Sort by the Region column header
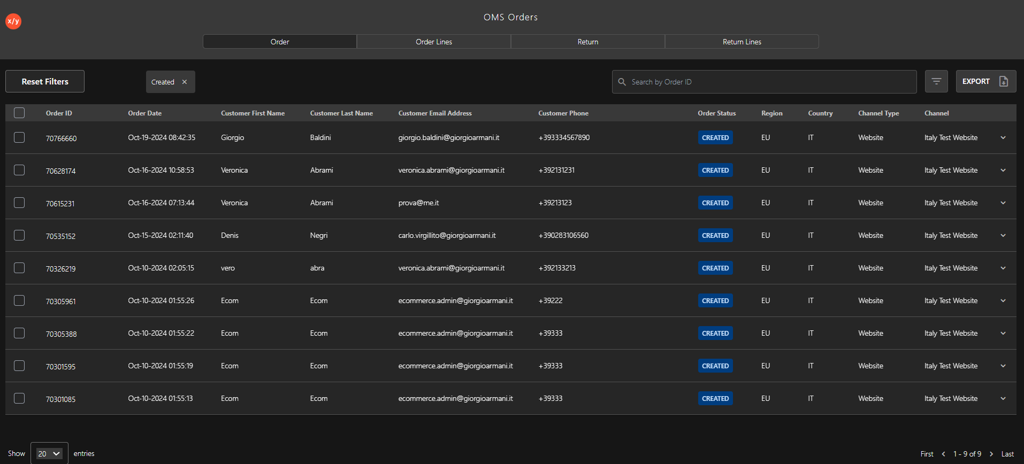The width and height of the screenshot is (1024, 464). (x=772, y=113)
